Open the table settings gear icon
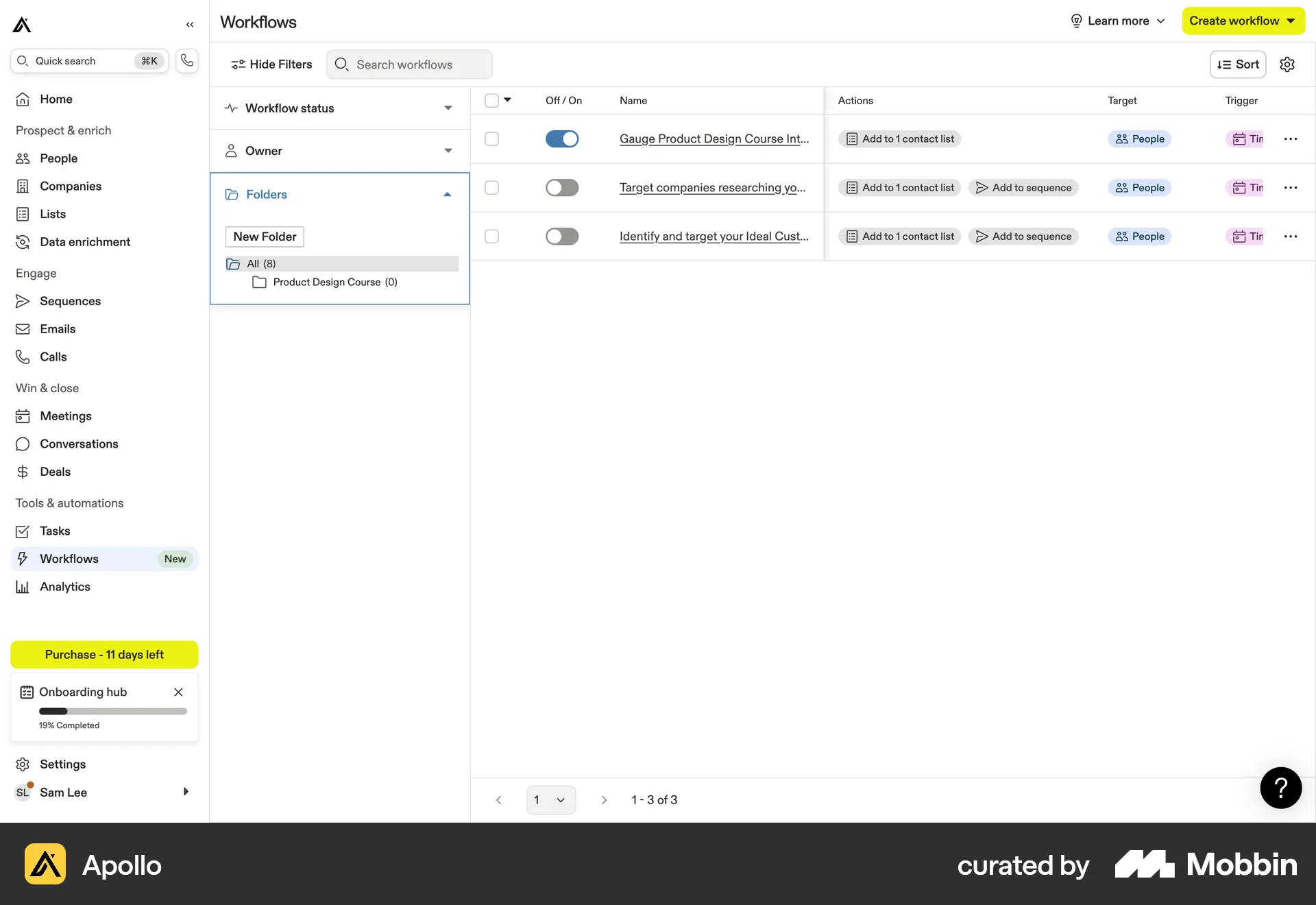1316x905 pixels. pos(1288,64)
